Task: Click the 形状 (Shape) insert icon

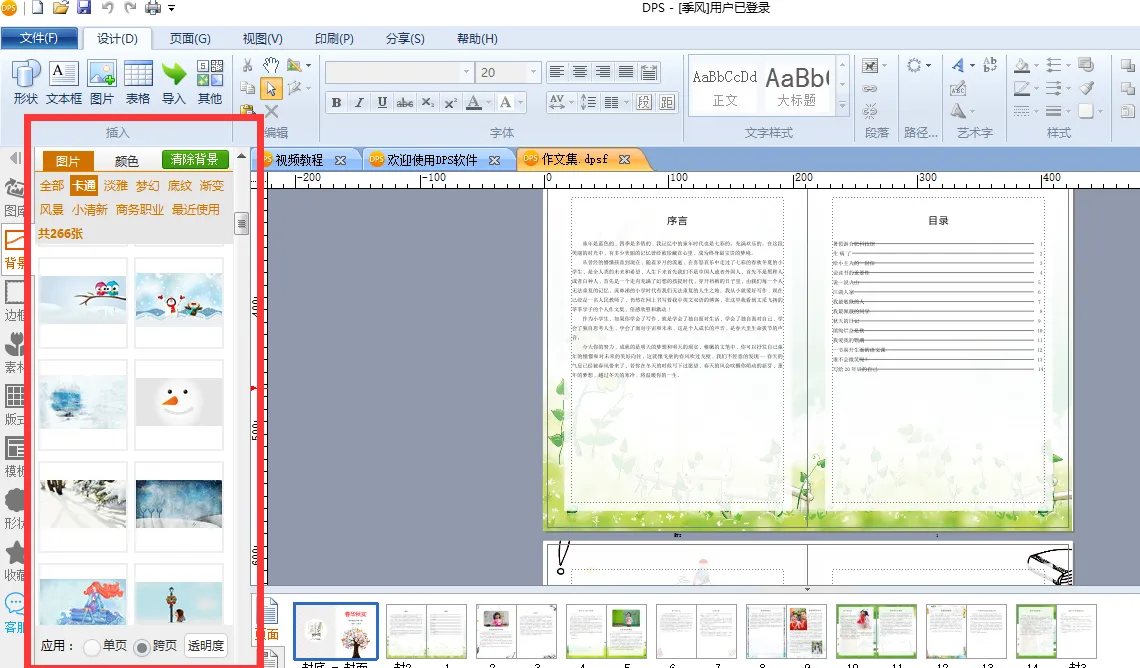Action: pyautogui.click(x=26, y=75)
